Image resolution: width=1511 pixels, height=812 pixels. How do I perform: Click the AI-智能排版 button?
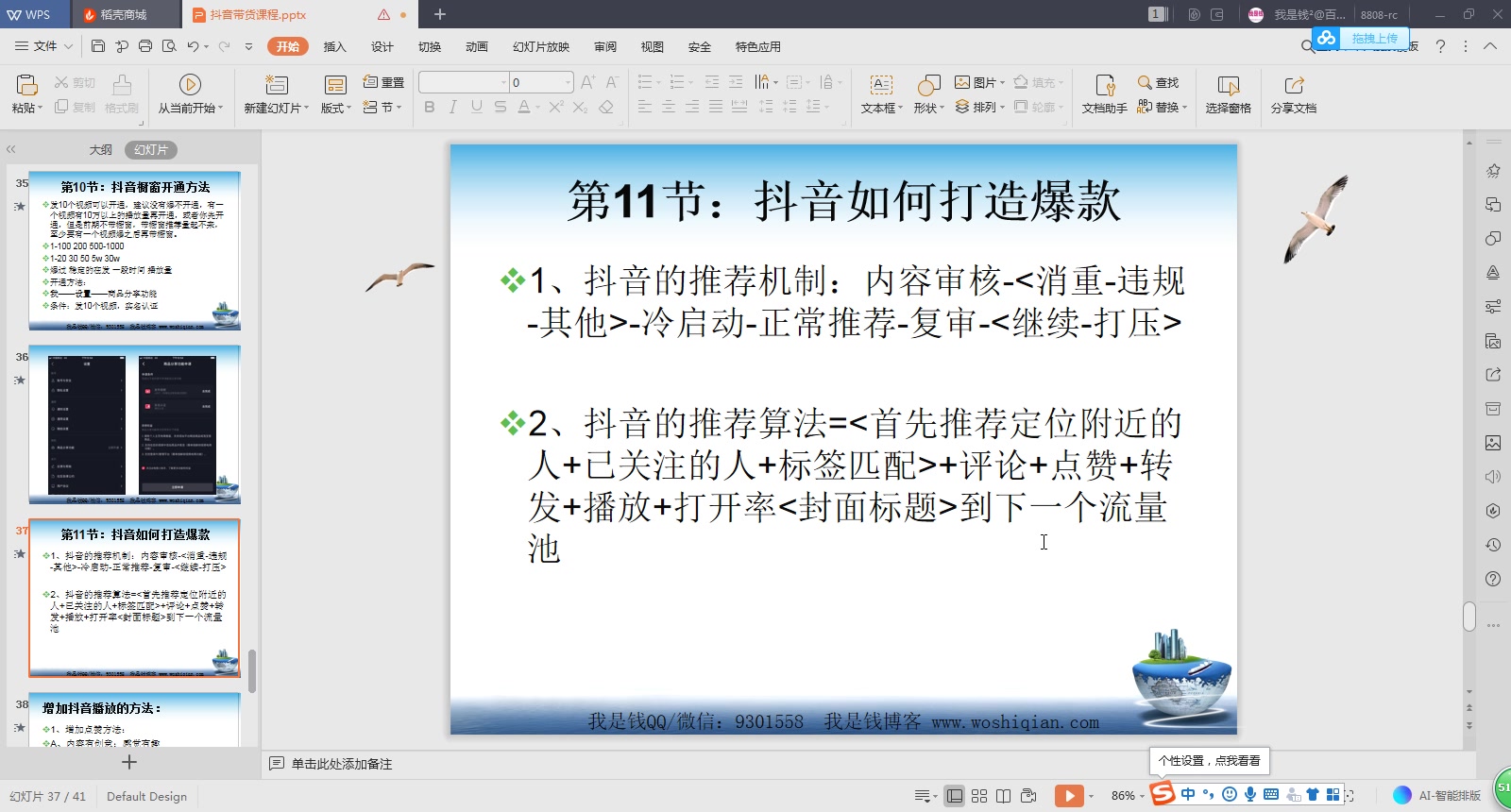[1437, 796]
